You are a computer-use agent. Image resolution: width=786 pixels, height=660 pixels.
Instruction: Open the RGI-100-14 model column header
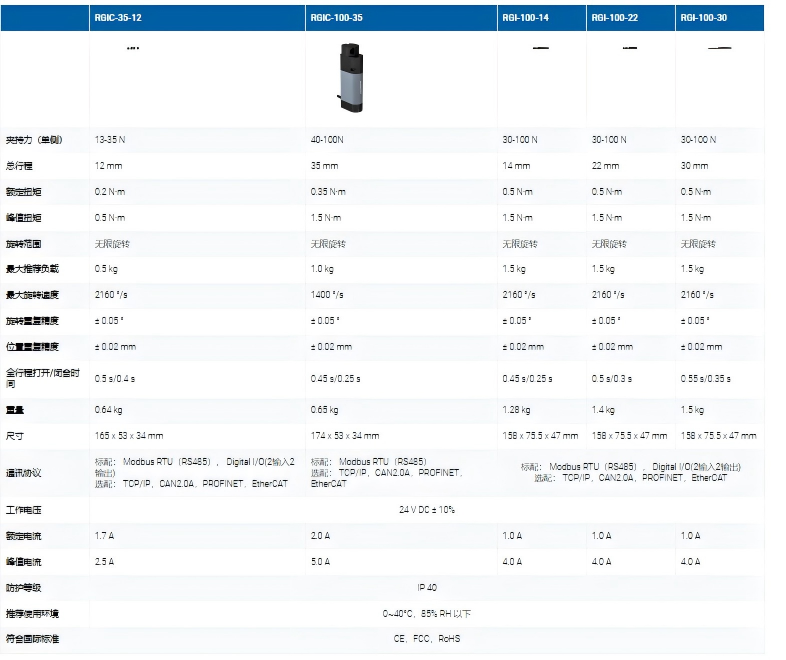[526, 18]
